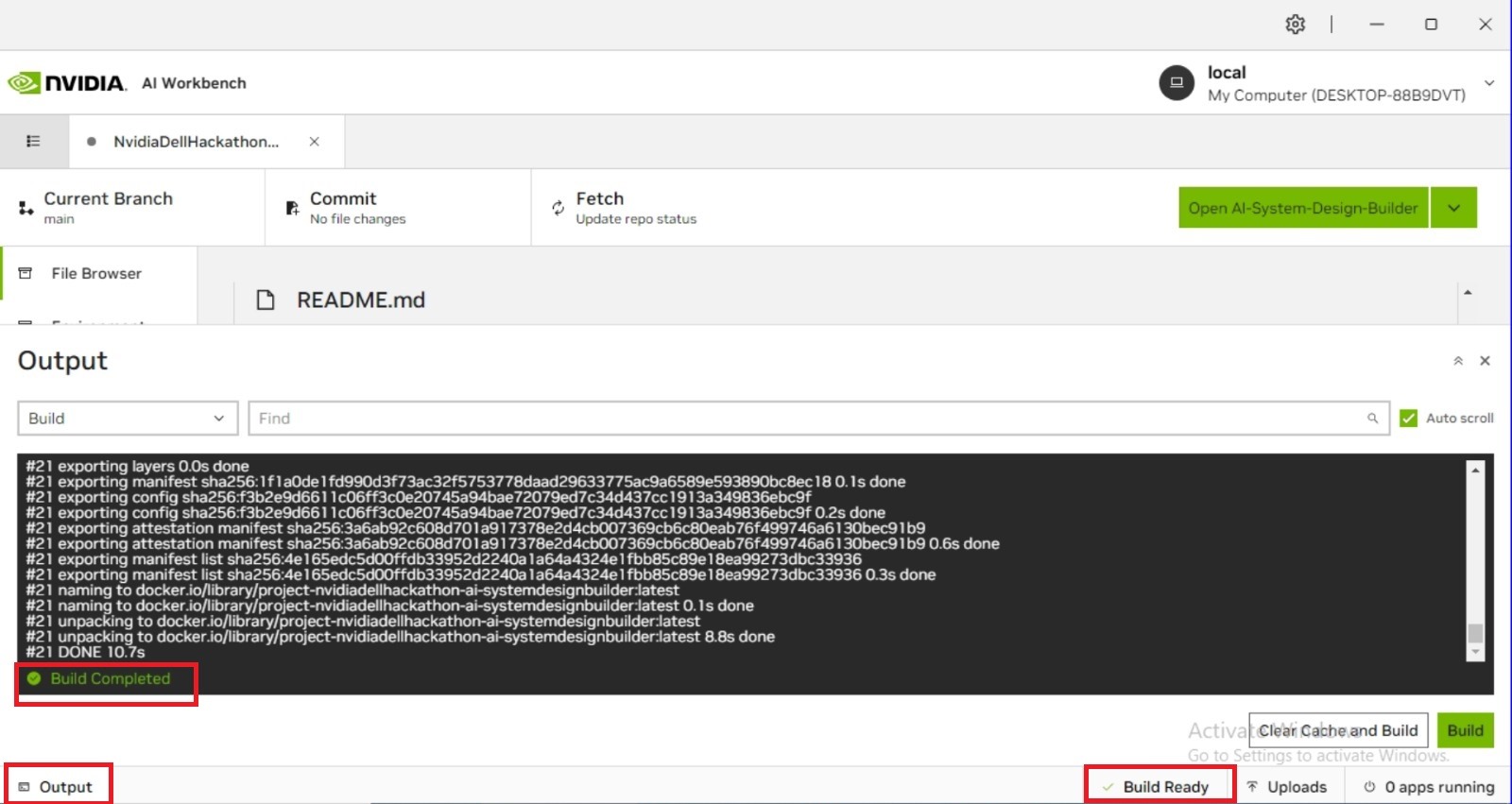The width and height of the screenshot is (1512, 804).
Task: Click the file viewer scroll up arrow
Action: click(x=1468, y=293)
